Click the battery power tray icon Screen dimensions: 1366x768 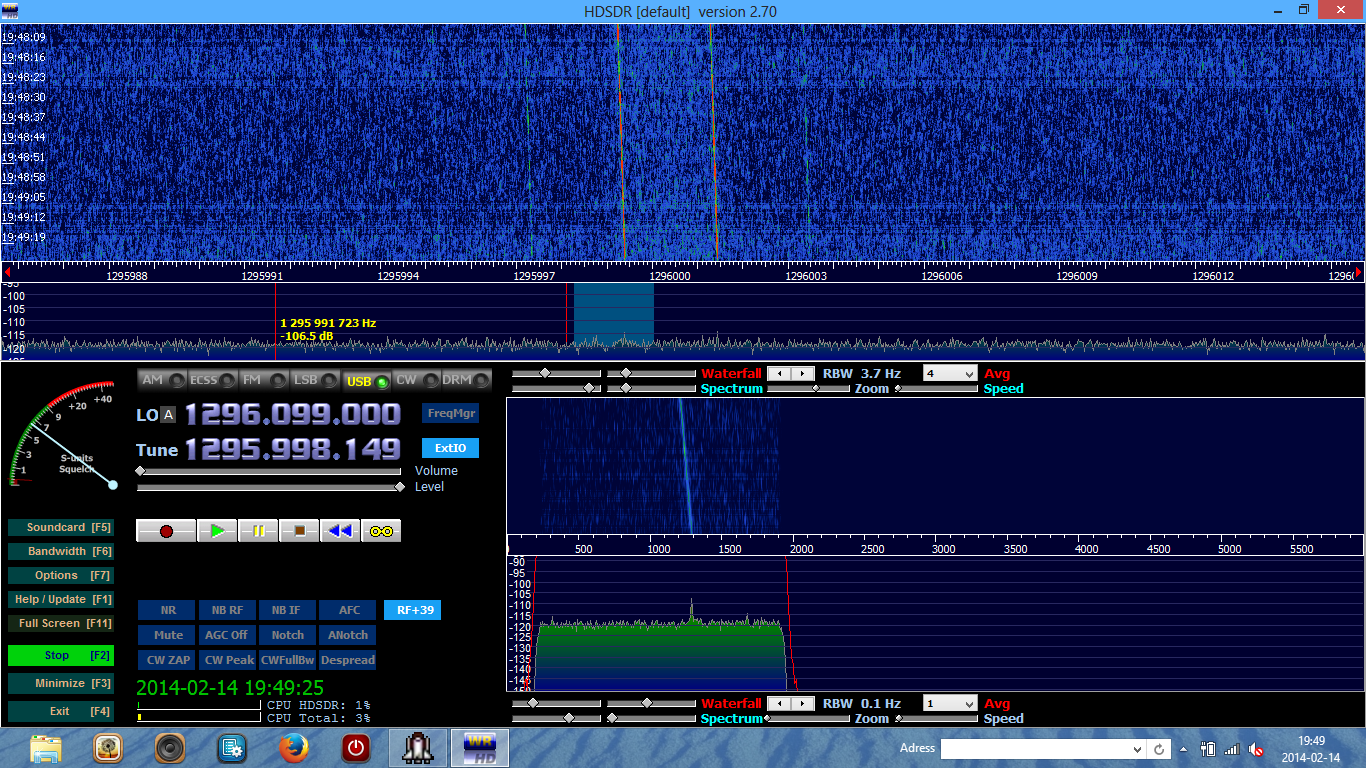1207,749
